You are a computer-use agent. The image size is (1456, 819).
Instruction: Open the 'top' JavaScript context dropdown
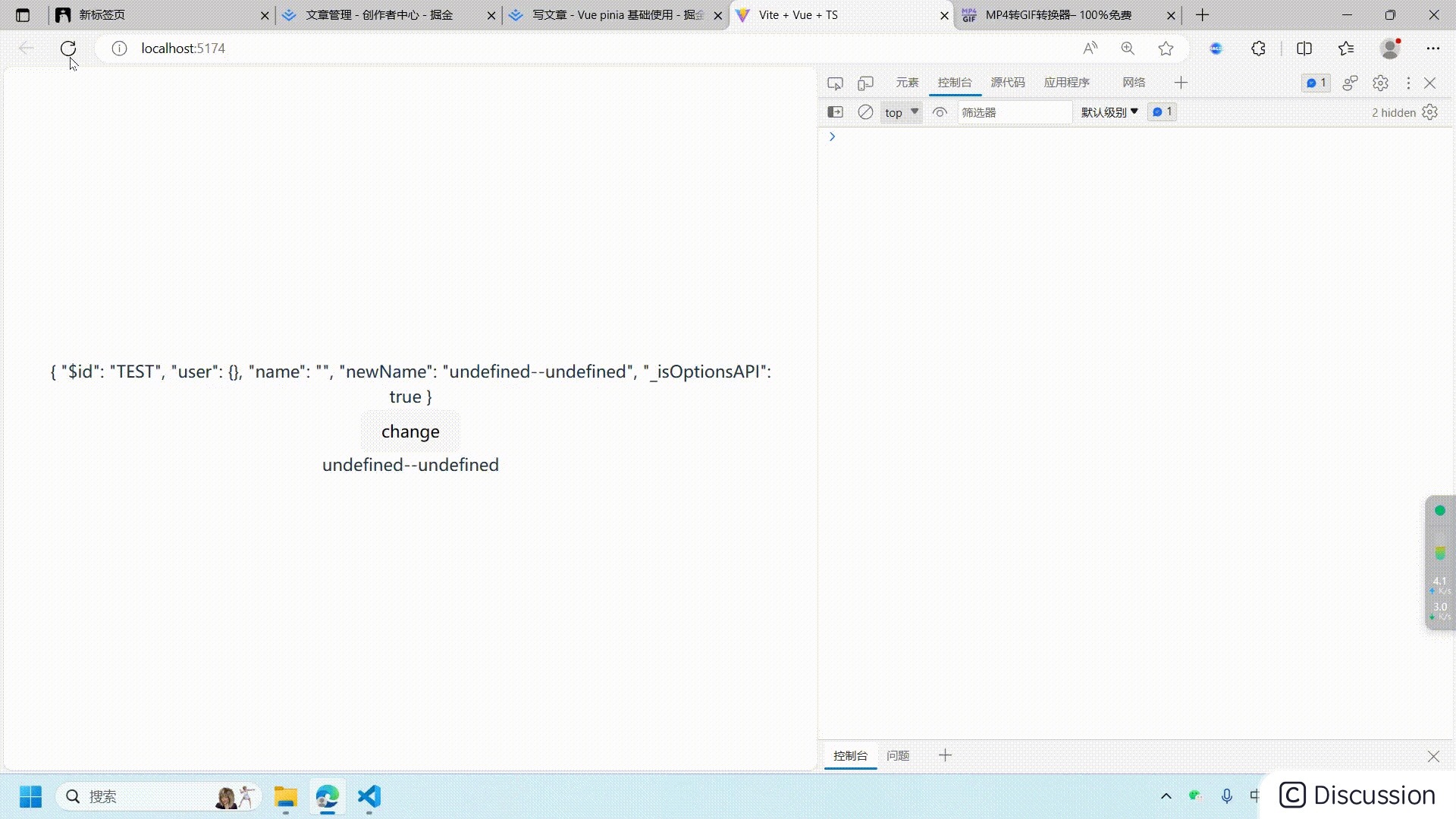click(x=901, y=112)
